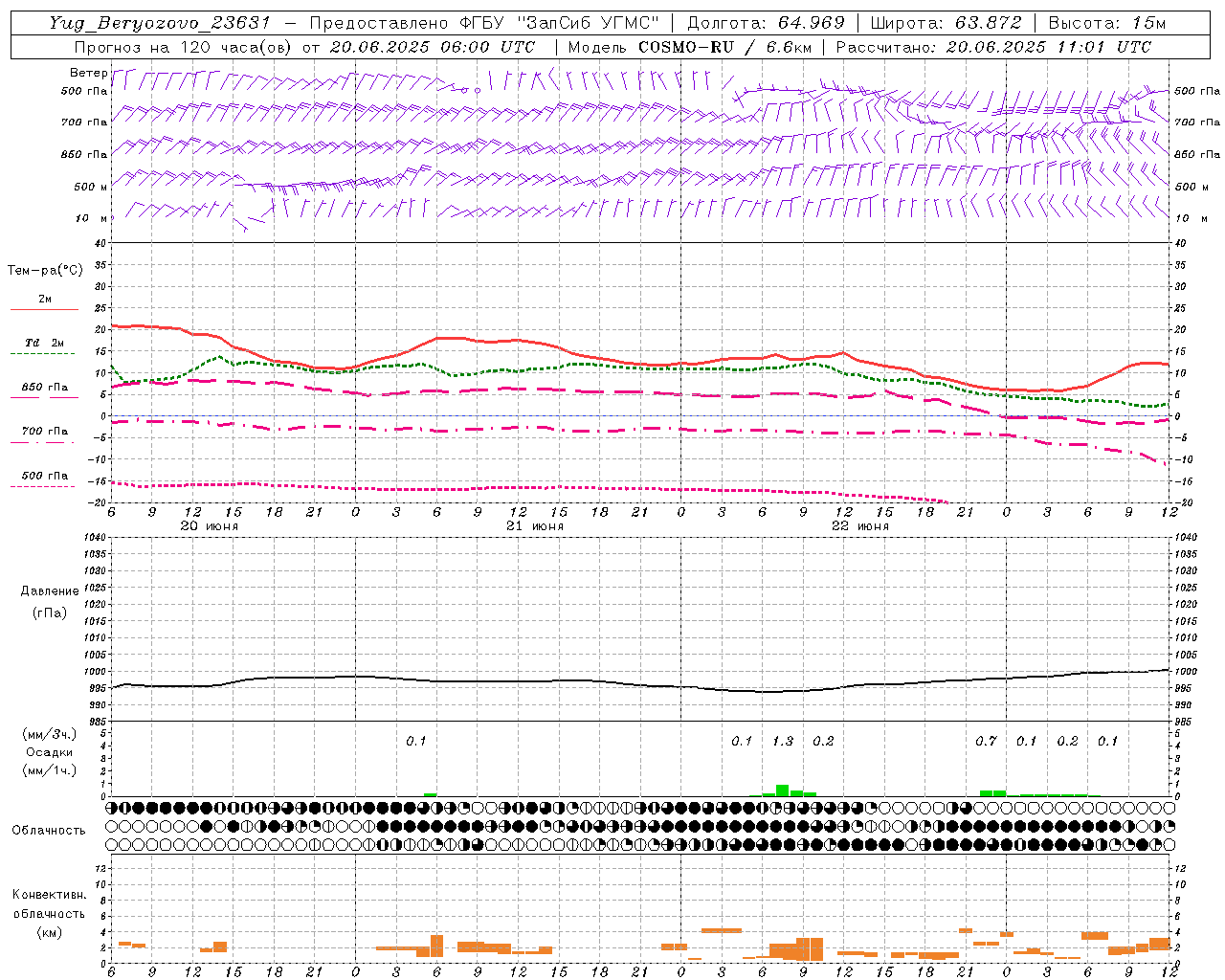Click the 0.7 precipitation amount
This screenshot has height=980, width=1225.
[986, 741]
